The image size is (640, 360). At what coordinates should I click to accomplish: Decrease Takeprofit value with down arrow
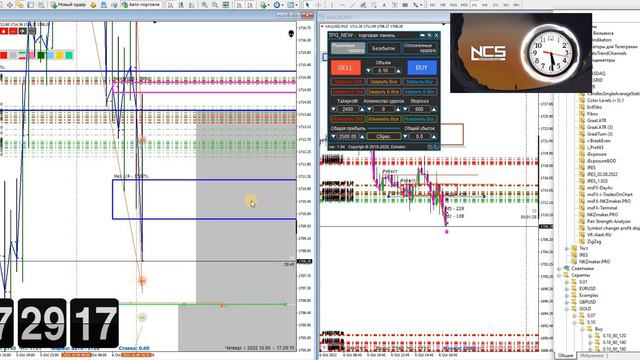coord(333,109)
